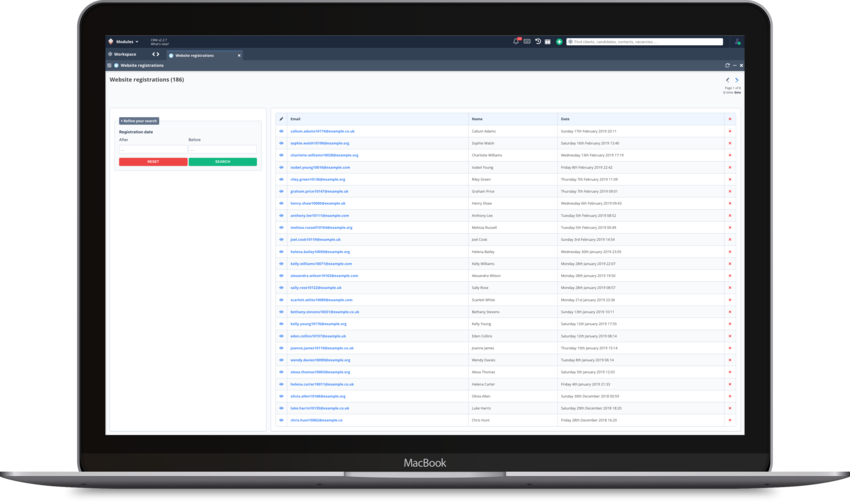Open email link graham.price10147@example.uk
Image resolution: width=850 pixels, height=503 pixels.
319,191
